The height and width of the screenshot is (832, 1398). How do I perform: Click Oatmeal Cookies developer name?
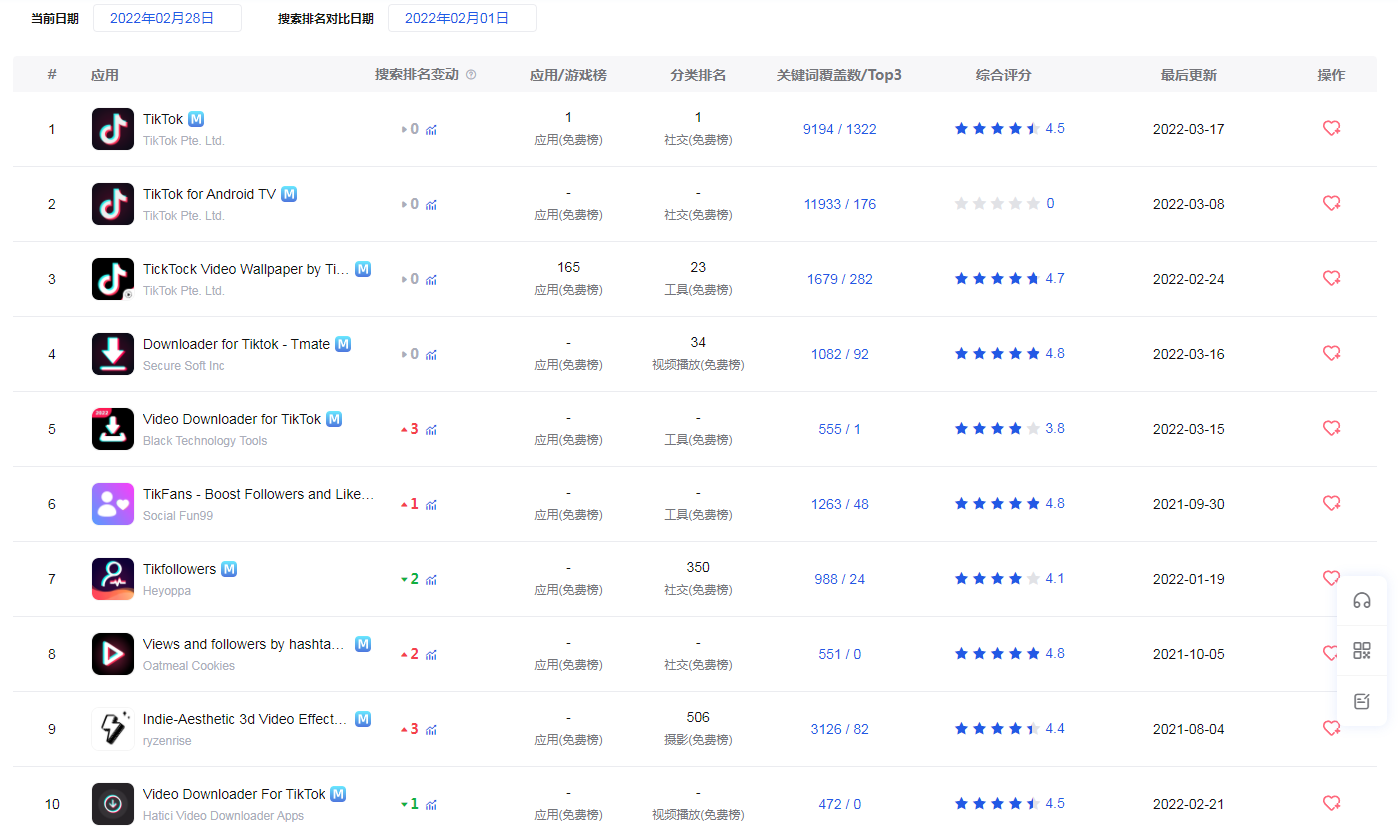189,666
